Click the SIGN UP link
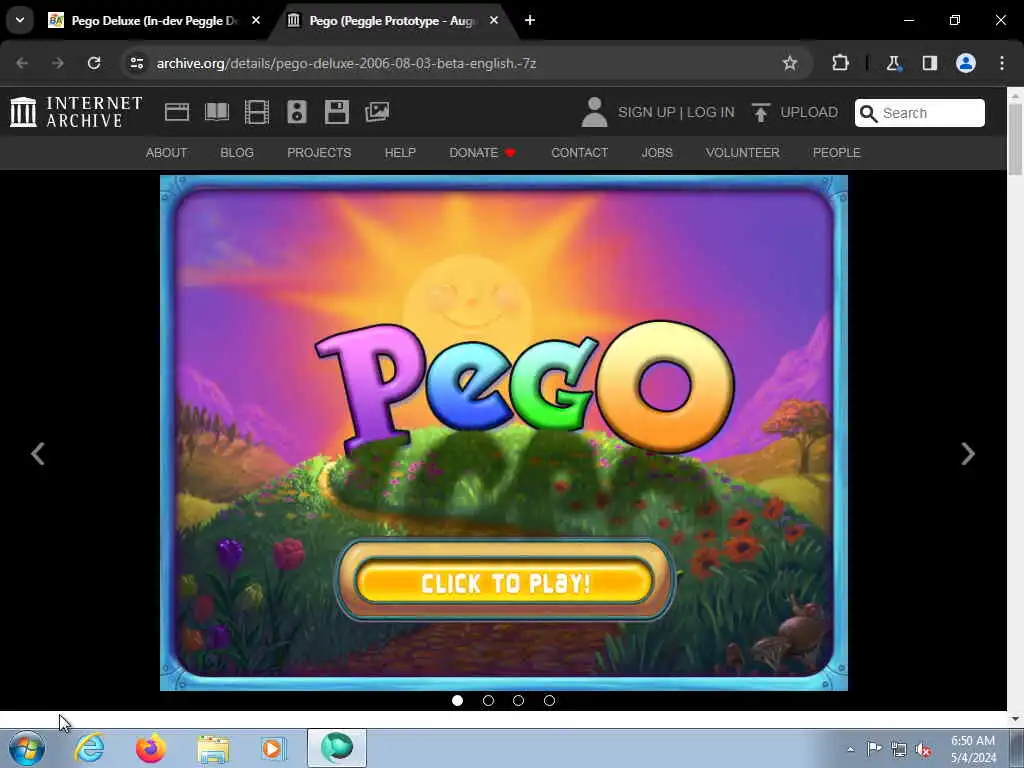The image size is (1024, 768). [x=647, y=112]
